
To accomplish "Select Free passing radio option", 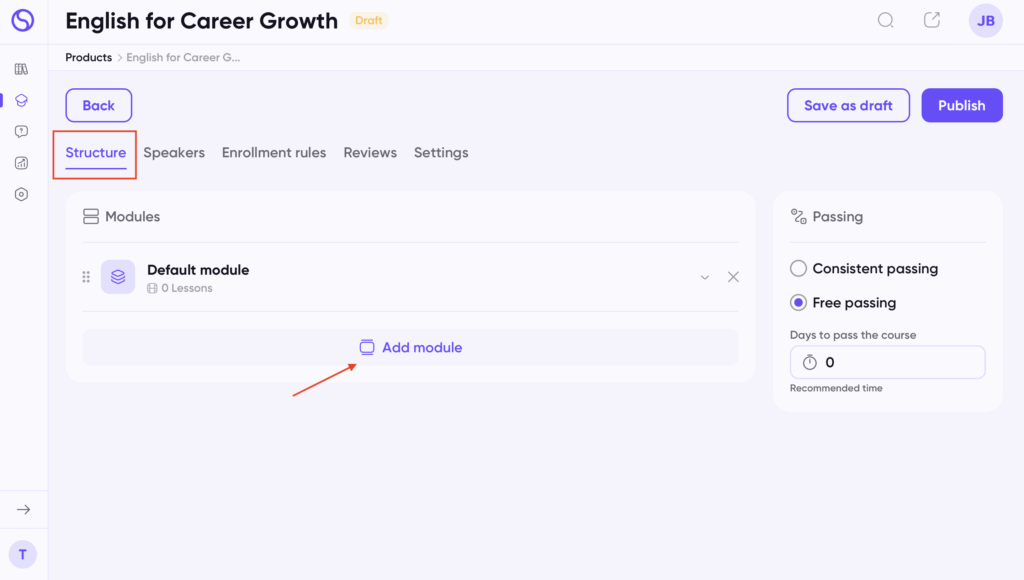I will [x=798, y=302].
